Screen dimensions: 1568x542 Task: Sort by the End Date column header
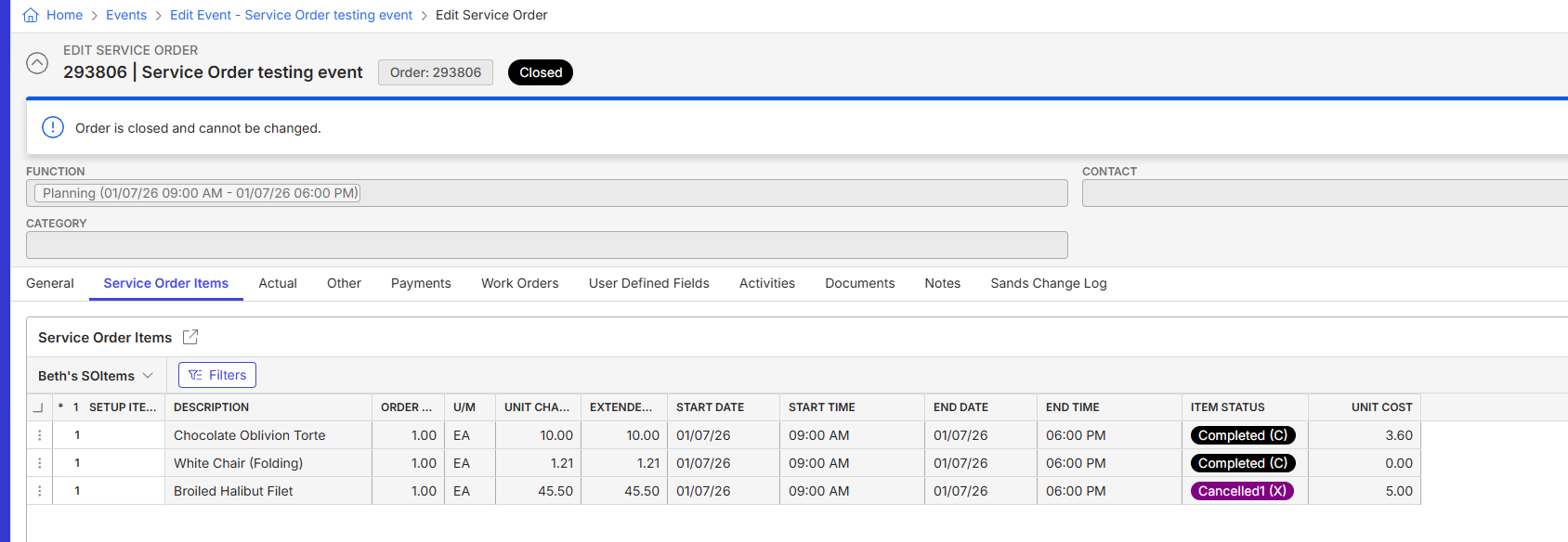click(981, 407)
